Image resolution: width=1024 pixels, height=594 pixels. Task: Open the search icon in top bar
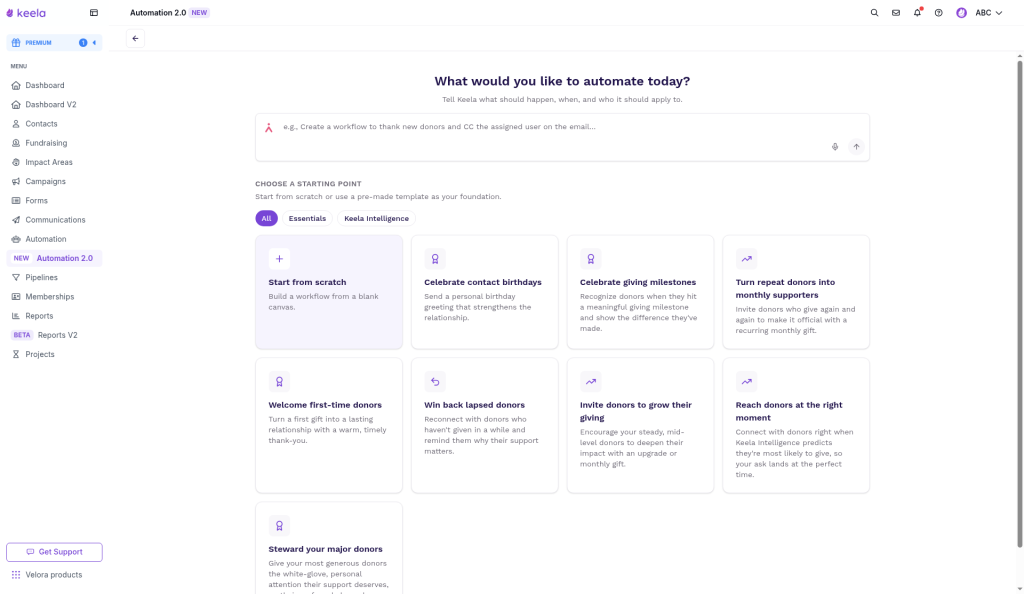click(874, 12)
